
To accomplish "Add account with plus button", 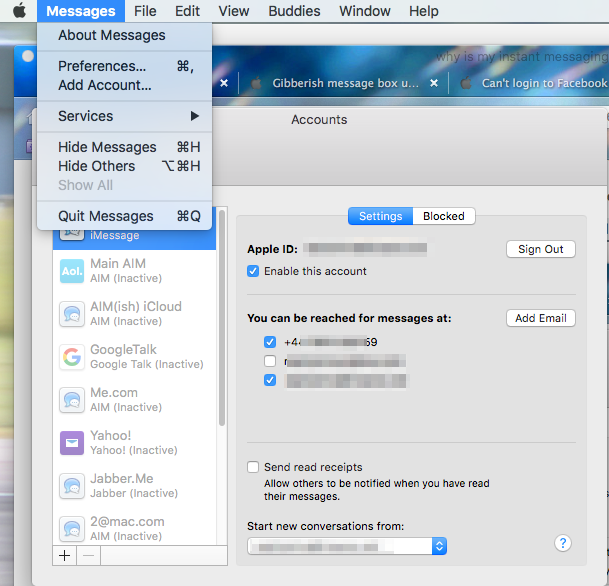I will (64, 556).
